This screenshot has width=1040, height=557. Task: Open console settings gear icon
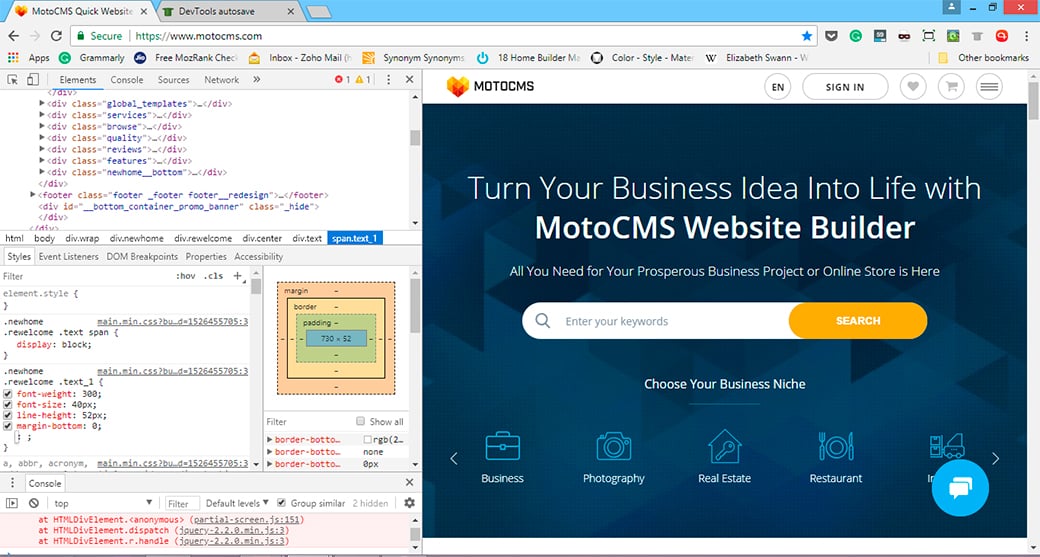pos(409,503)
